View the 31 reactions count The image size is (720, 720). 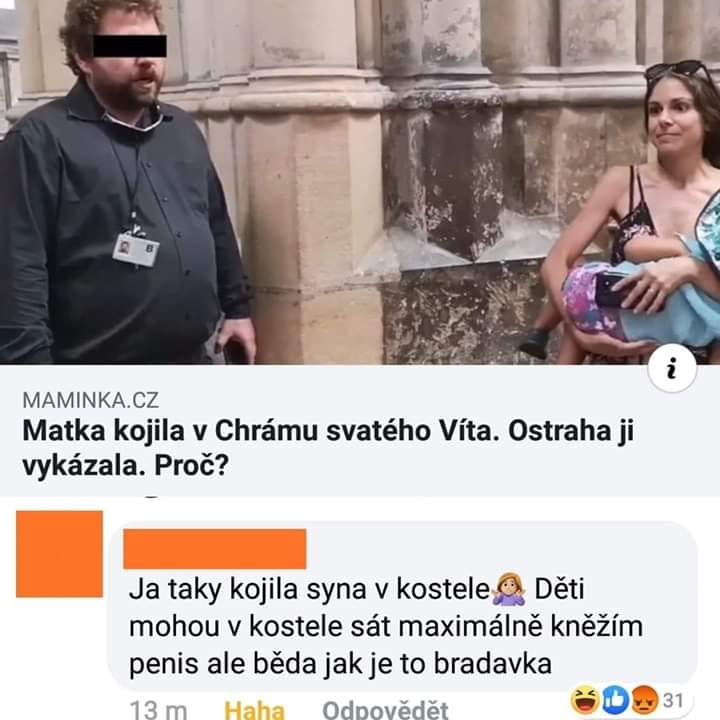pos(673,700)
